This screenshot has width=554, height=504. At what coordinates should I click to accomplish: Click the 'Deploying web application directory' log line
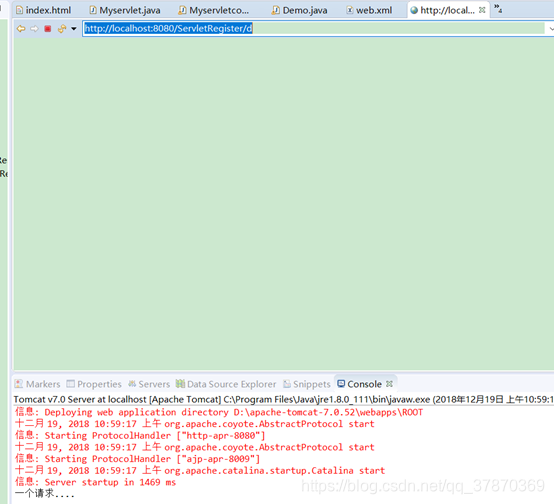point(219,412)
